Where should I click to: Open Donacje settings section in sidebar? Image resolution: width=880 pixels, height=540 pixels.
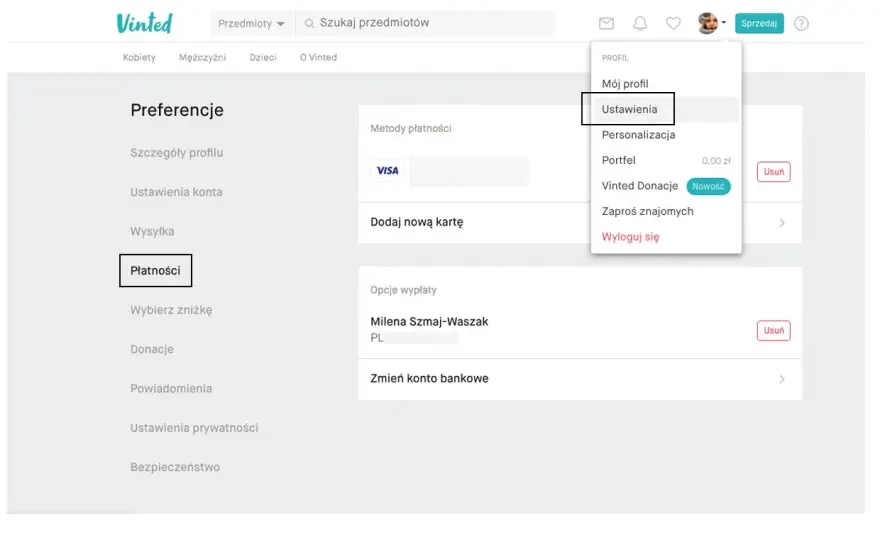[x=152, y=349]
